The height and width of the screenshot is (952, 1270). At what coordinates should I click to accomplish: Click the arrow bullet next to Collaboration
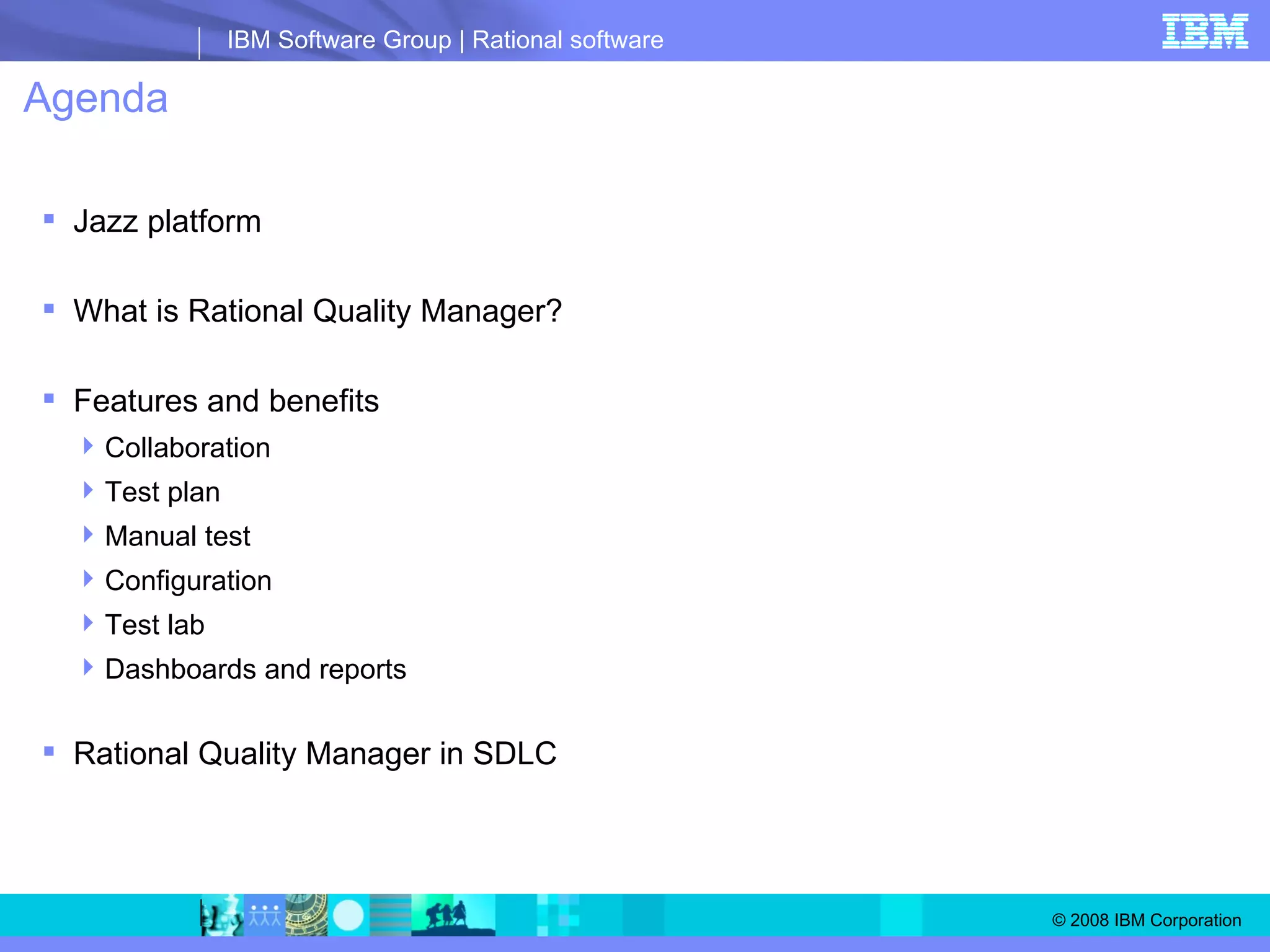[88, 446]
